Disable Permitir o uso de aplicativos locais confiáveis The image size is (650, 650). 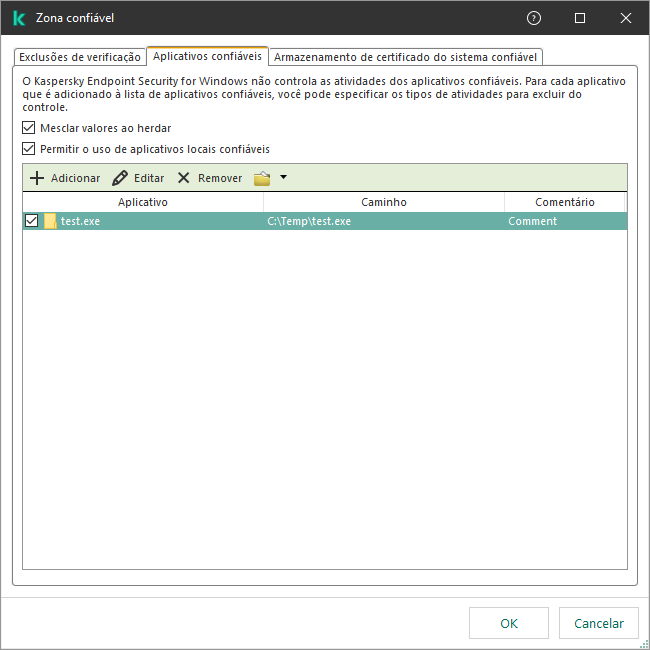pyautogui.click(x=29, y=149)
